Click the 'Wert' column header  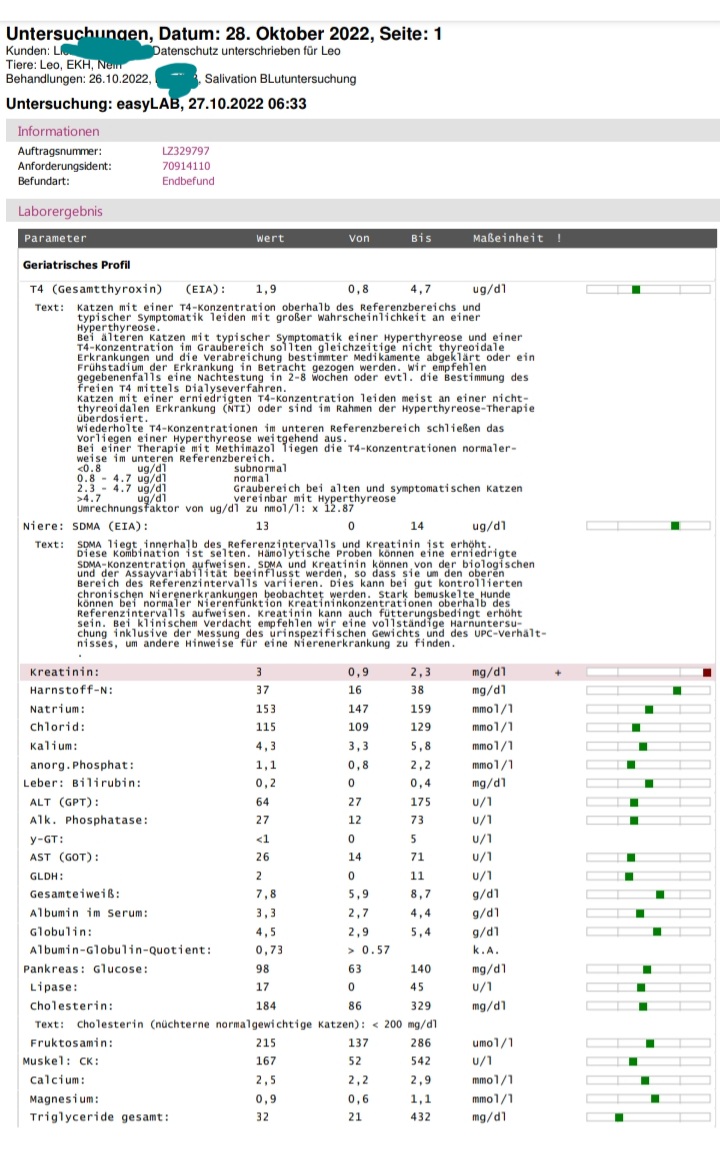[x=270, y=238]
